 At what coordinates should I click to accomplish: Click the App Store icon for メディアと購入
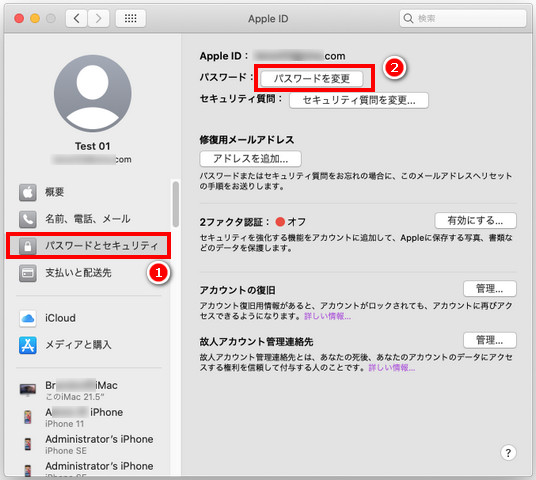[x=28, y=345]
